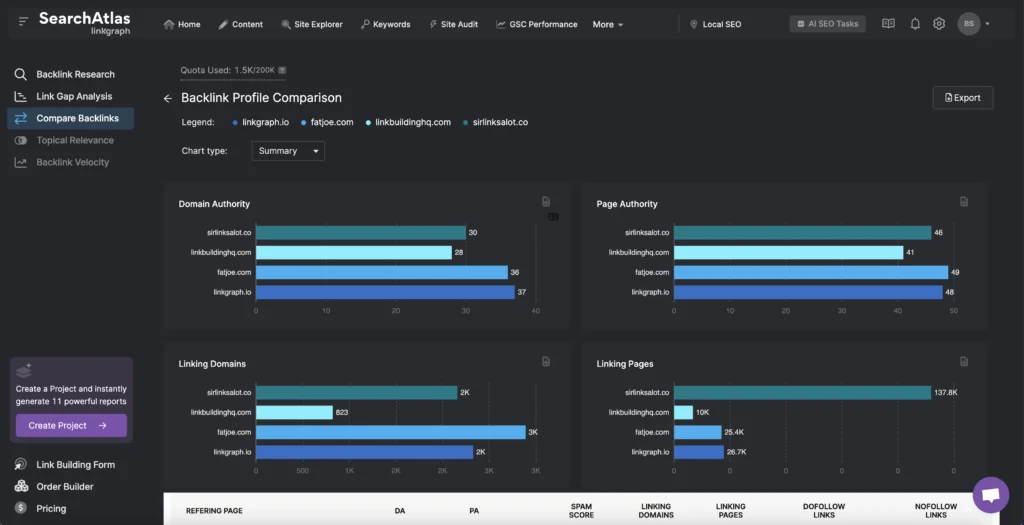Download the Linking Domains chart
This screenshot has height=525, width=1024.
[x=546, y=362]
